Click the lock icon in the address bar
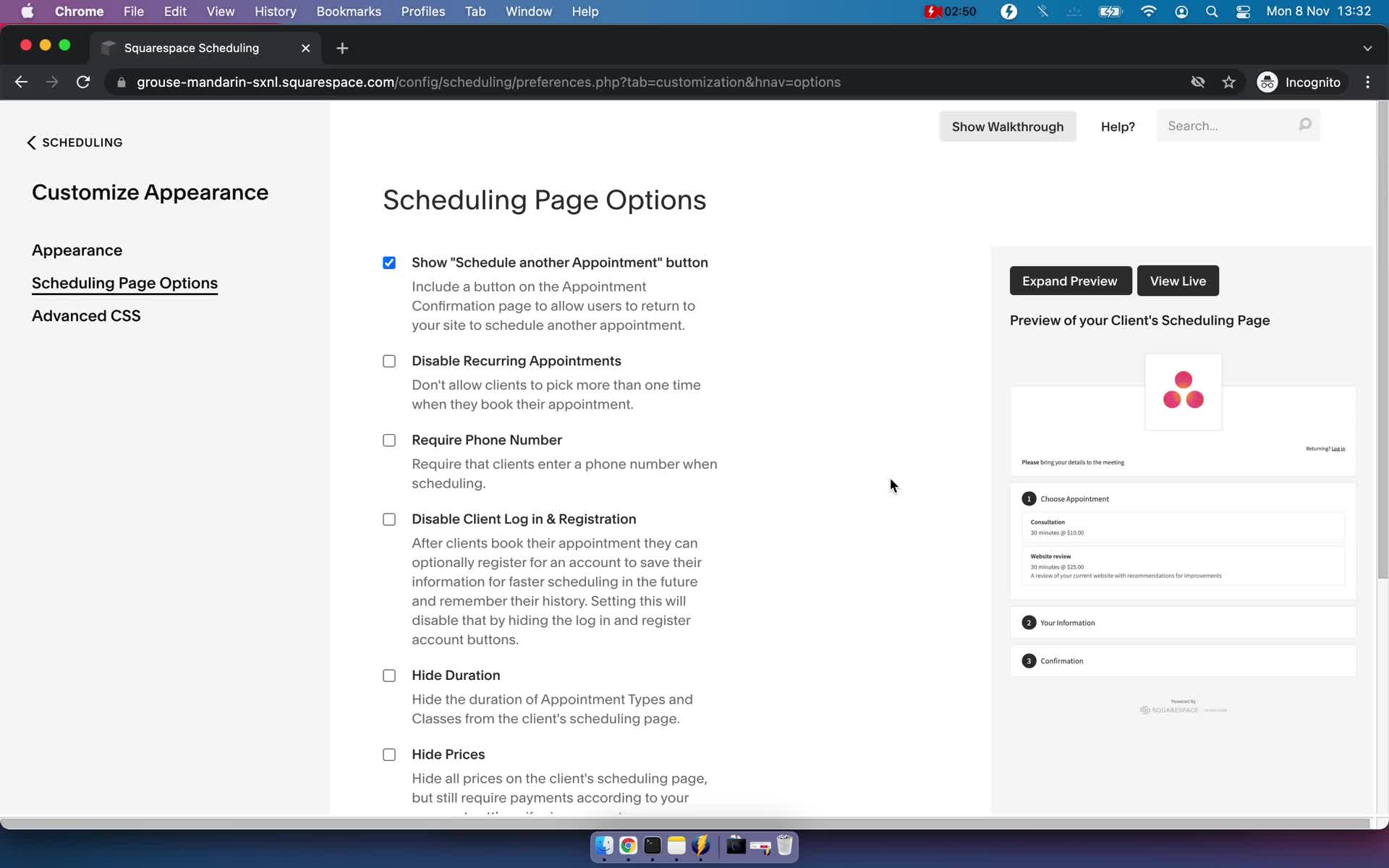The height and width of the screenshot is (868, 1389). click(122, 82)
